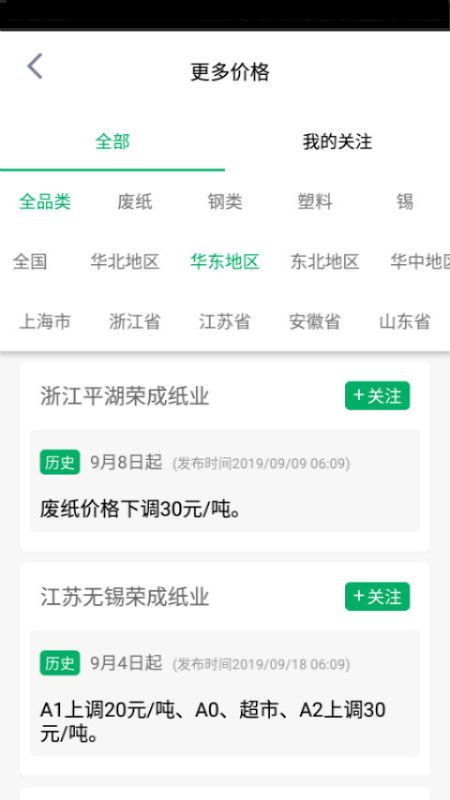This screenshot has width=450, height=800.
Task: Follow 浙江平湖荣成纸业 with +关注 button
Action: 377,395
